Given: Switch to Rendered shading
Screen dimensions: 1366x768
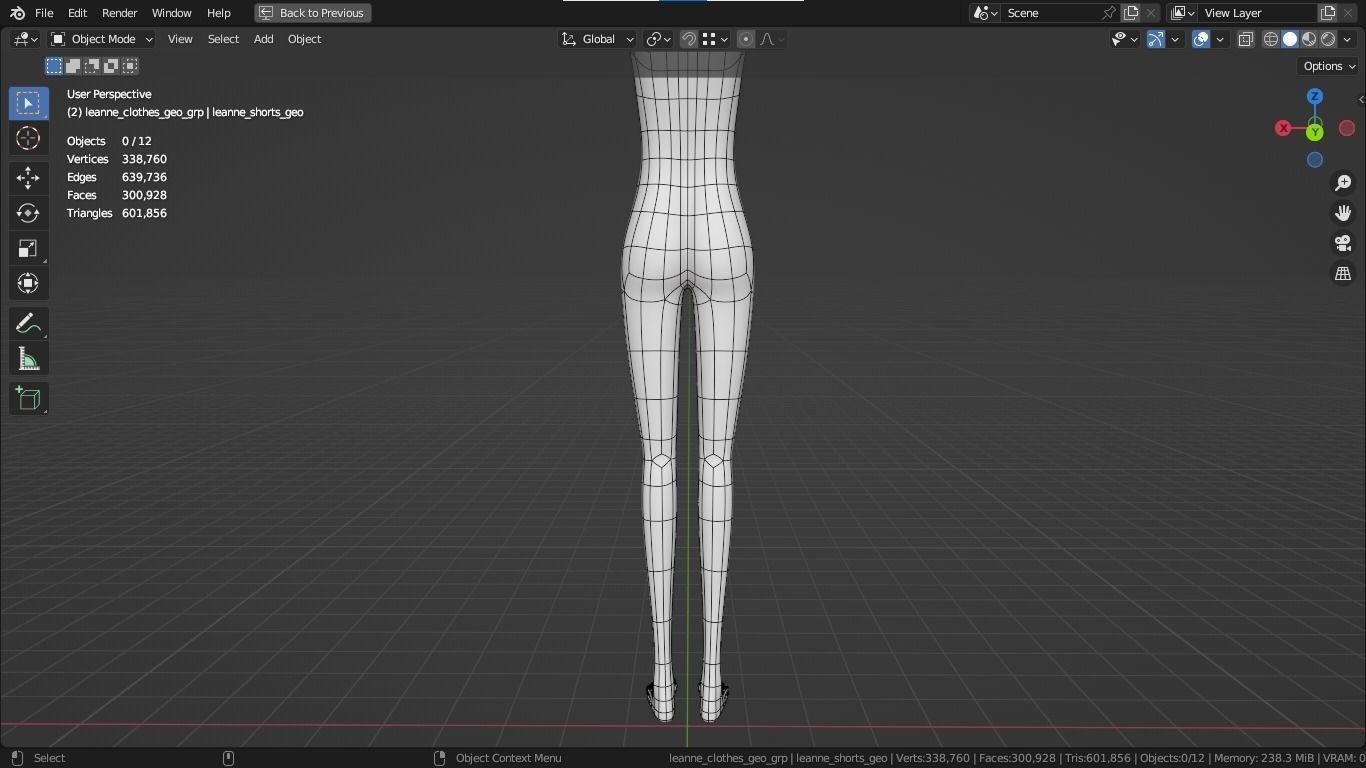Looking at the screenshot, I should [x=1328, y=39].
